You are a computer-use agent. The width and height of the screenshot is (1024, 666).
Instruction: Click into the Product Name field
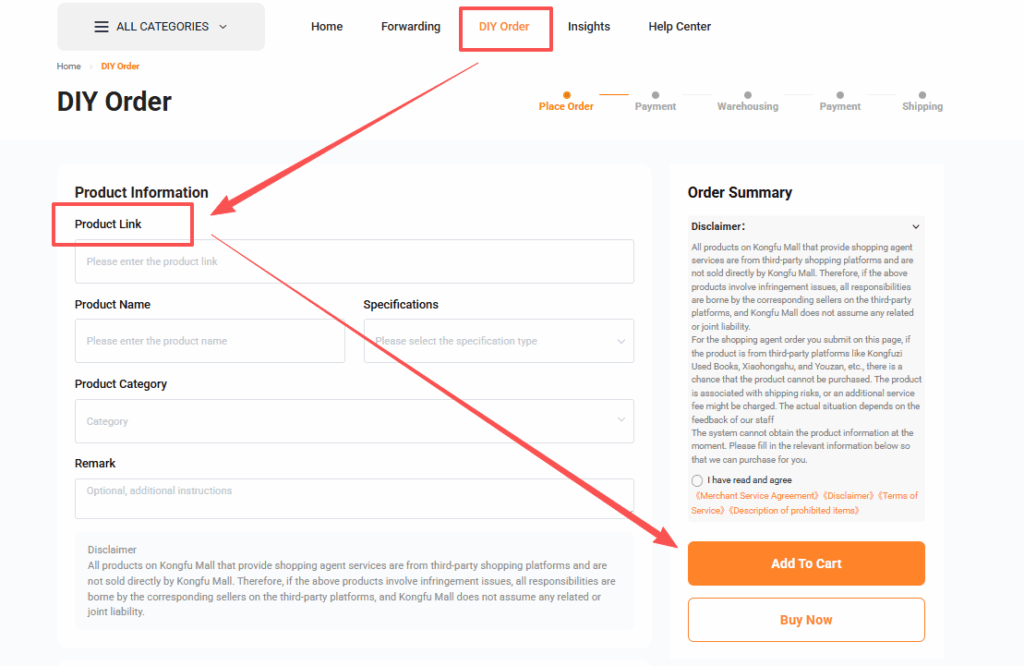pos(210,341)
